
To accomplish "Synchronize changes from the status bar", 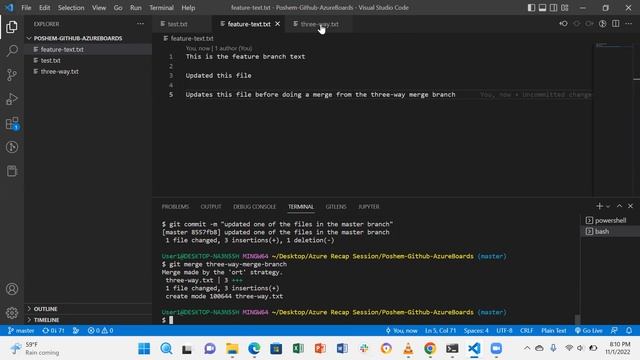I will pyautogui.click(x=53, y=331).
